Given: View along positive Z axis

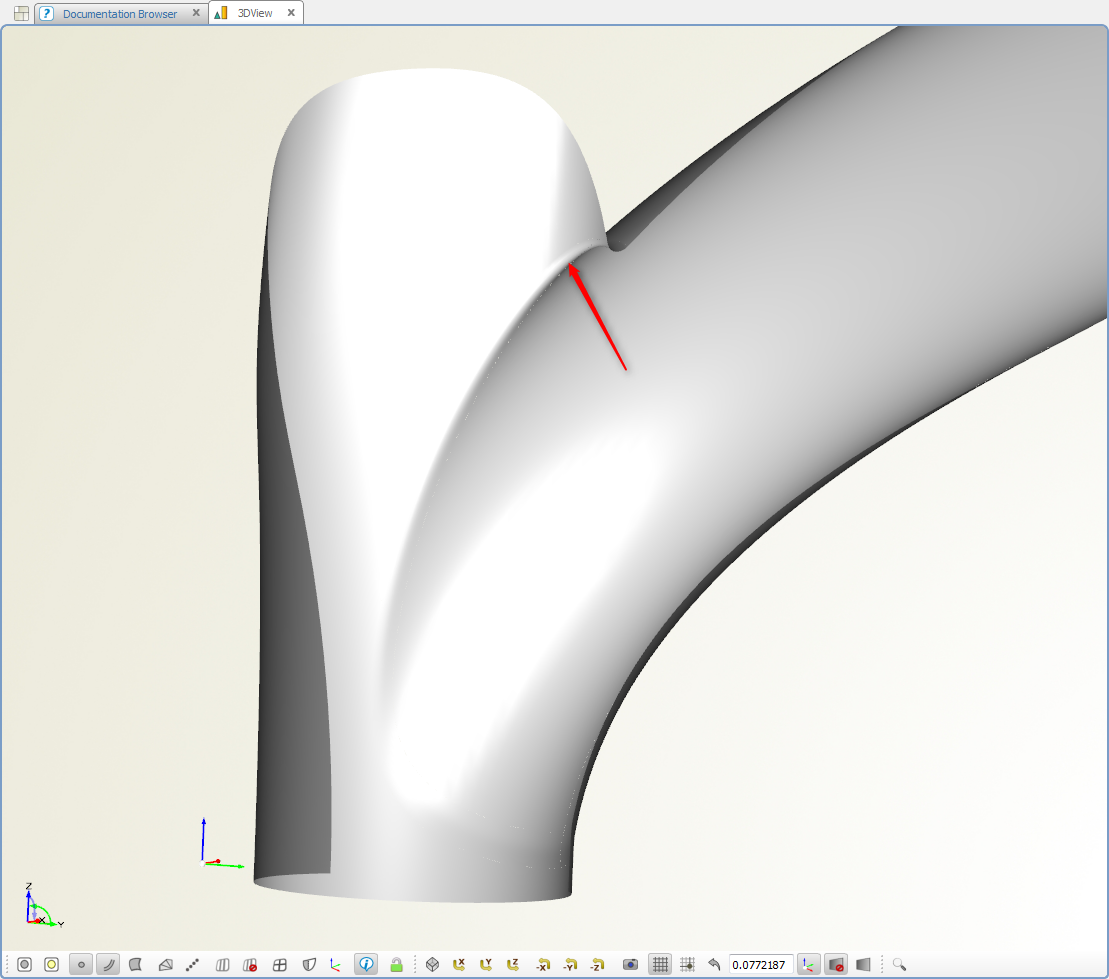Looking at the screenshot, I should [x=513, y=964].
